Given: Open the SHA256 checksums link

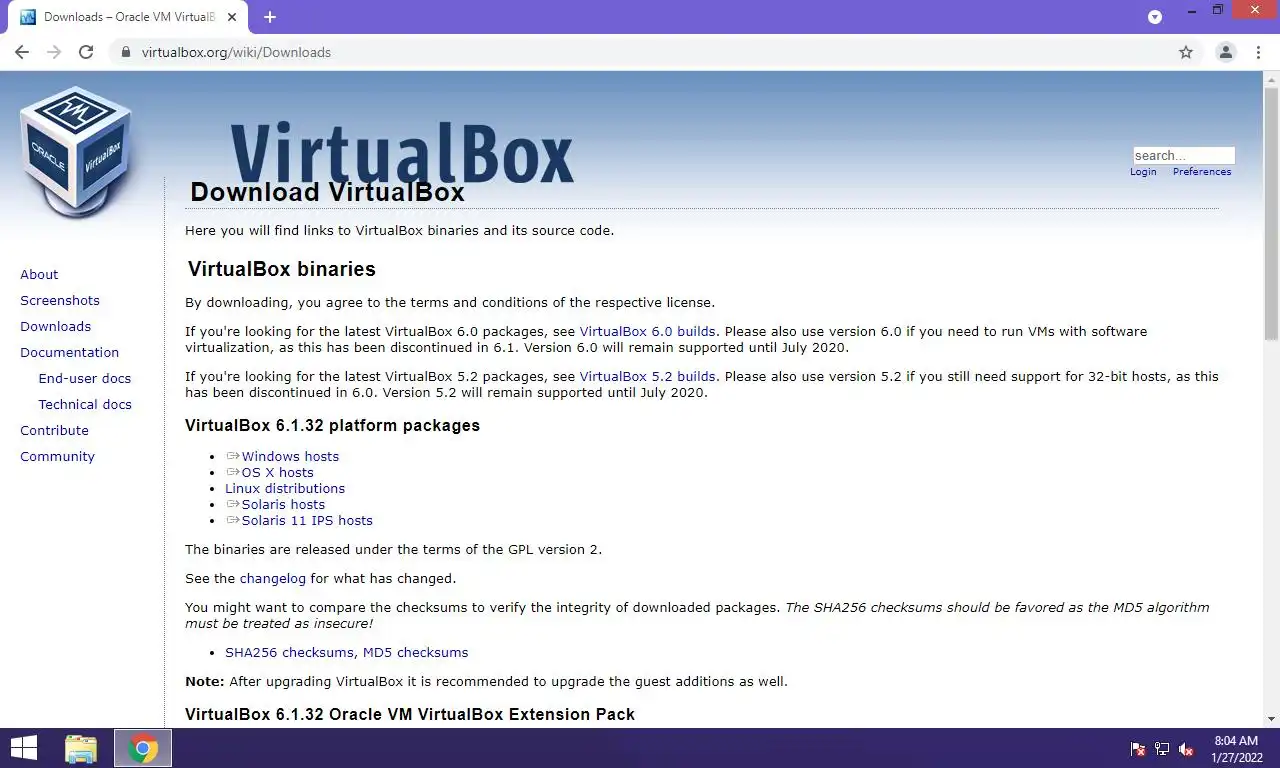Looking at the screenshot, I should coord(290,652).
